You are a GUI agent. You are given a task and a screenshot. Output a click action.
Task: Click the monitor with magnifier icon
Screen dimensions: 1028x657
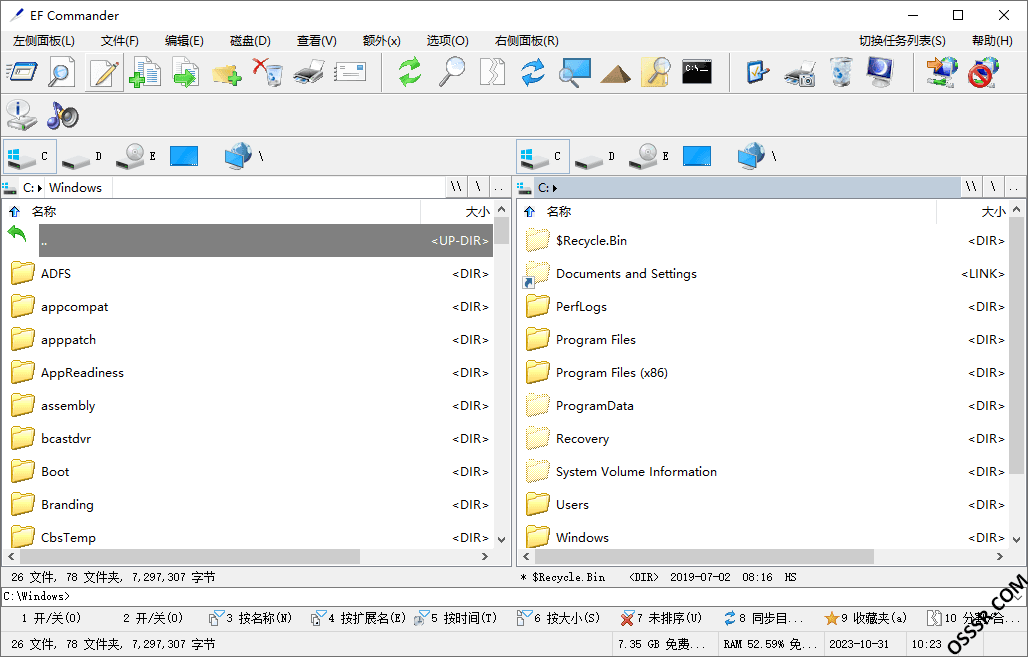coord(574,72)
